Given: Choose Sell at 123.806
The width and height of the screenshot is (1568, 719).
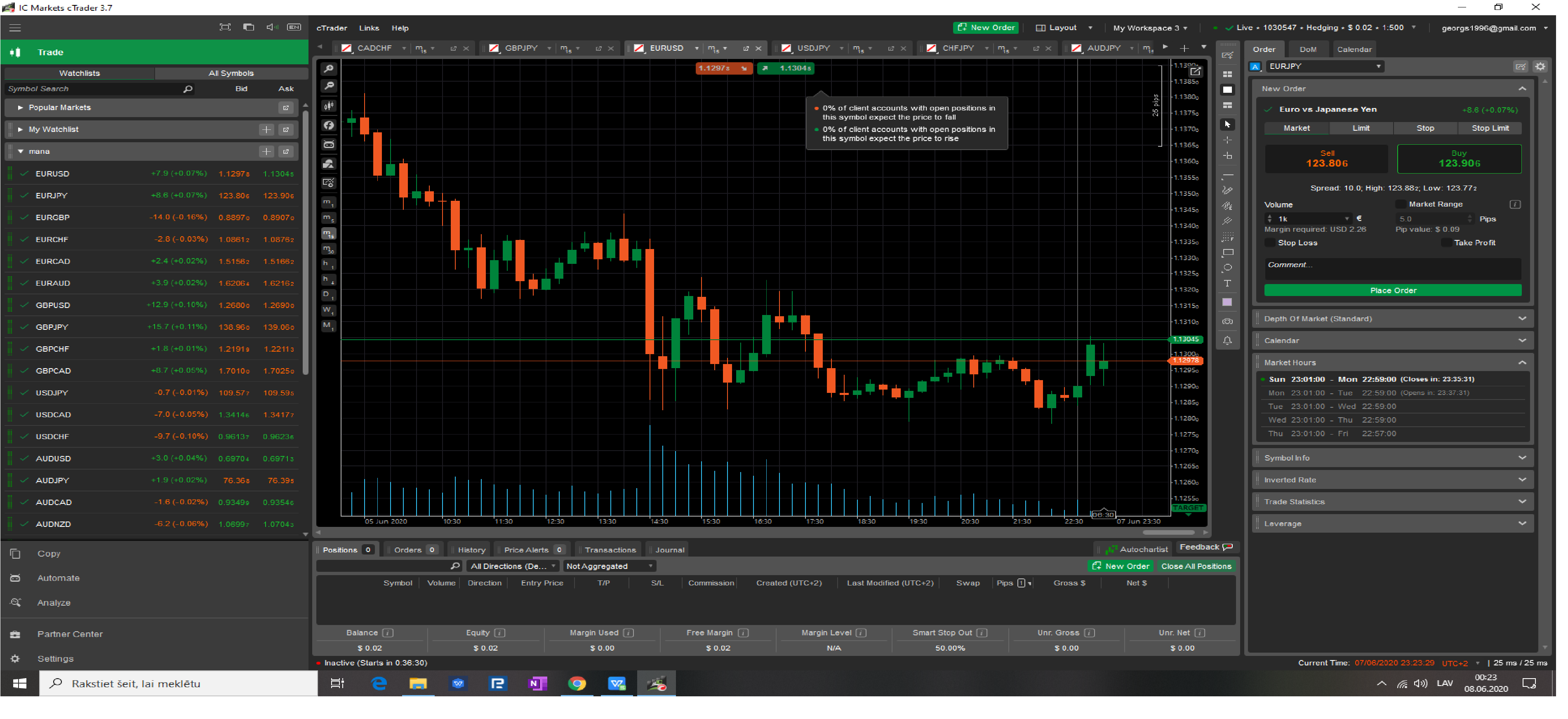Looking at the screenshot, I should 1326,159.
